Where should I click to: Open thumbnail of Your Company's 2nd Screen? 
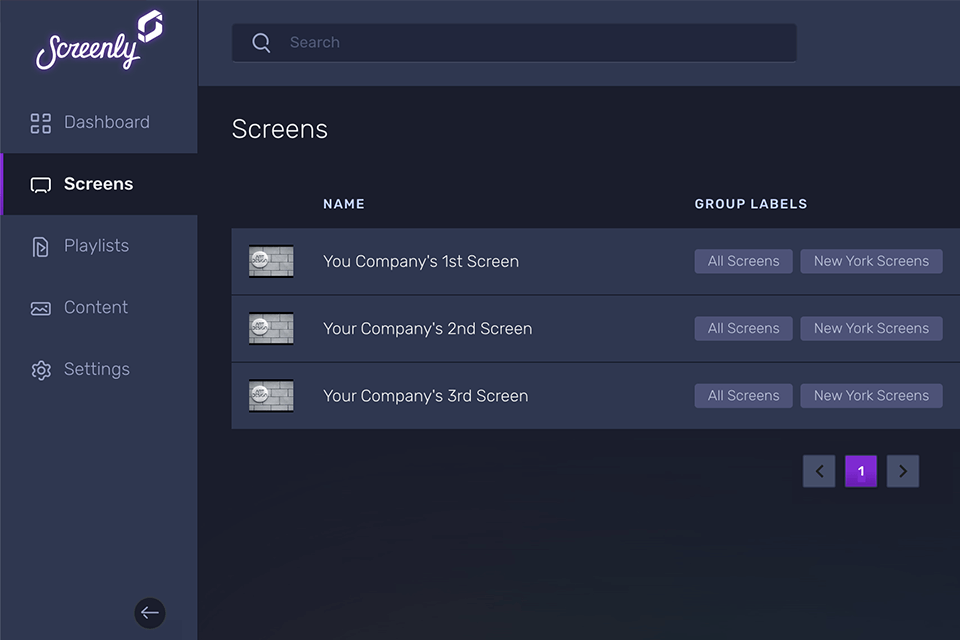pyautogui.click(x=271, y=329)
